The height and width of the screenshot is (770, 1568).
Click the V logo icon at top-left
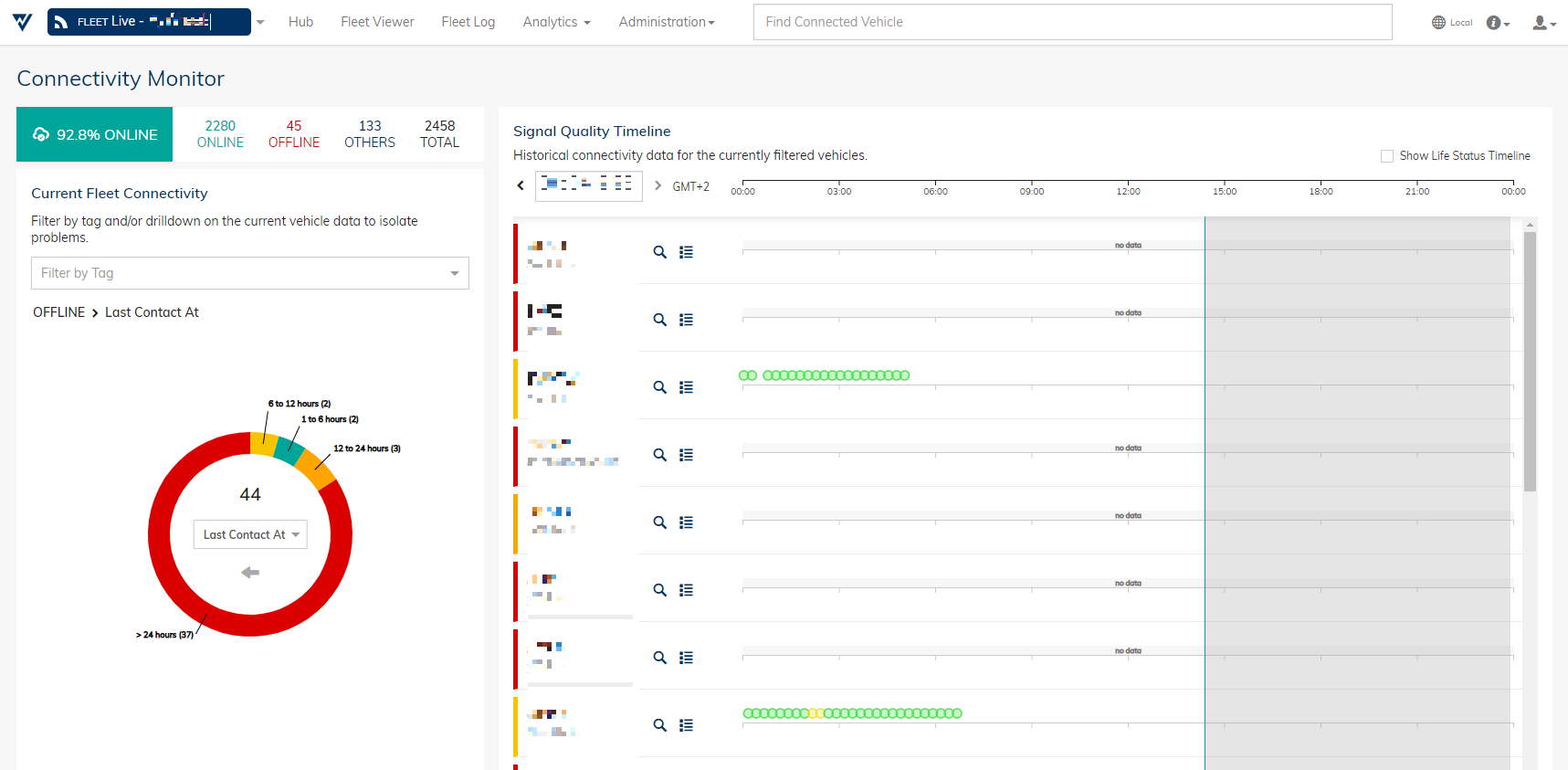[23, 22]
